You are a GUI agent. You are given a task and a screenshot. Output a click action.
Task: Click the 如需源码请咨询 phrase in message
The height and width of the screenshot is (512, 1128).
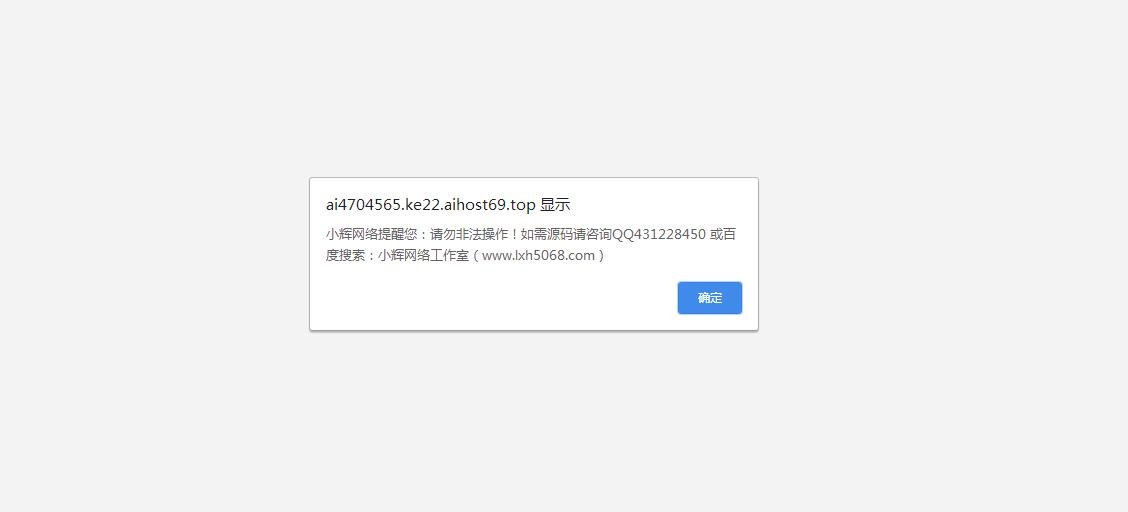click(x=566, y=234)
